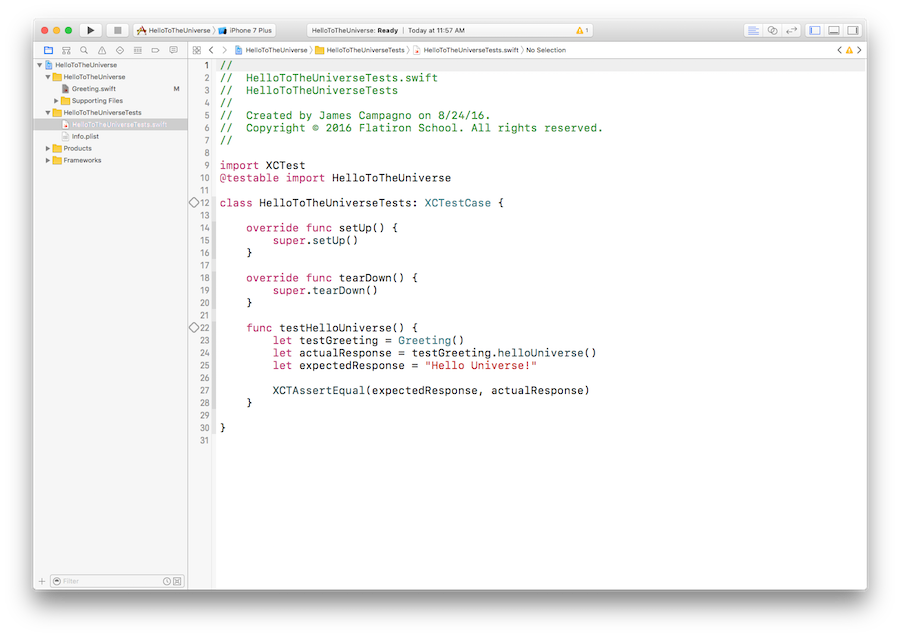Collapse the HelloToTheUniverse group folder
This screenshot has height=637, width=900.
pos(48,77)
